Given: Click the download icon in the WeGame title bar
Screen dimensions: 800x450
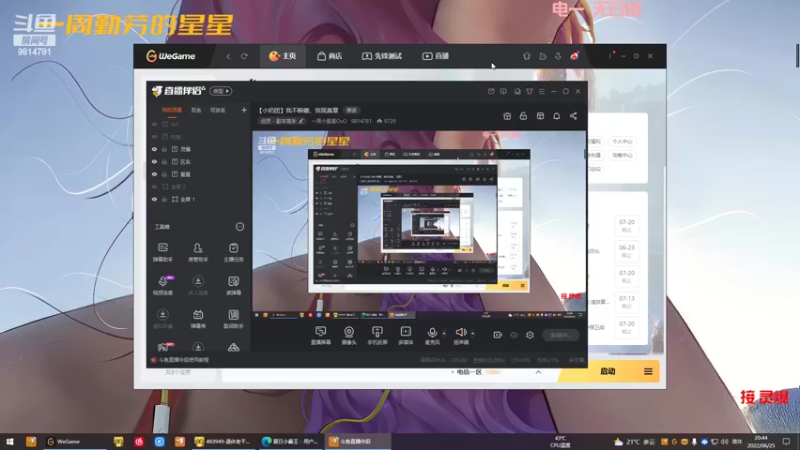Looking at the screenshot, I should pyautogui.click(x=558, y=56).
